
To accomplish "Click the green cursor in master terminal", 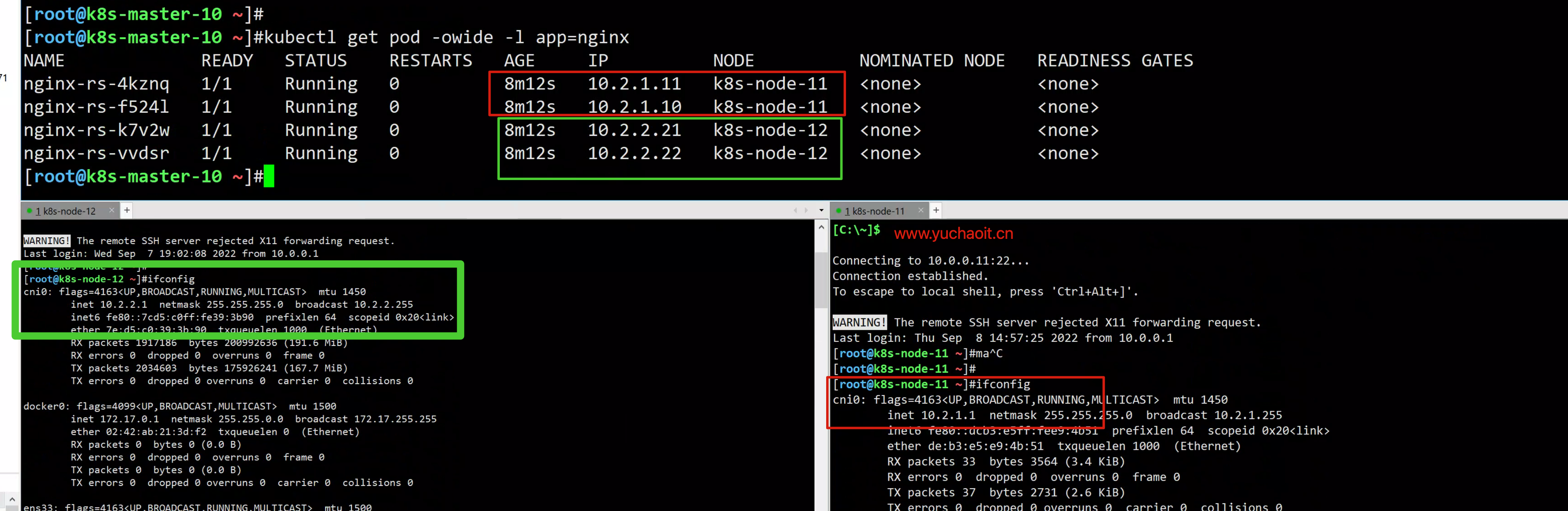I will tap(269, 176).
